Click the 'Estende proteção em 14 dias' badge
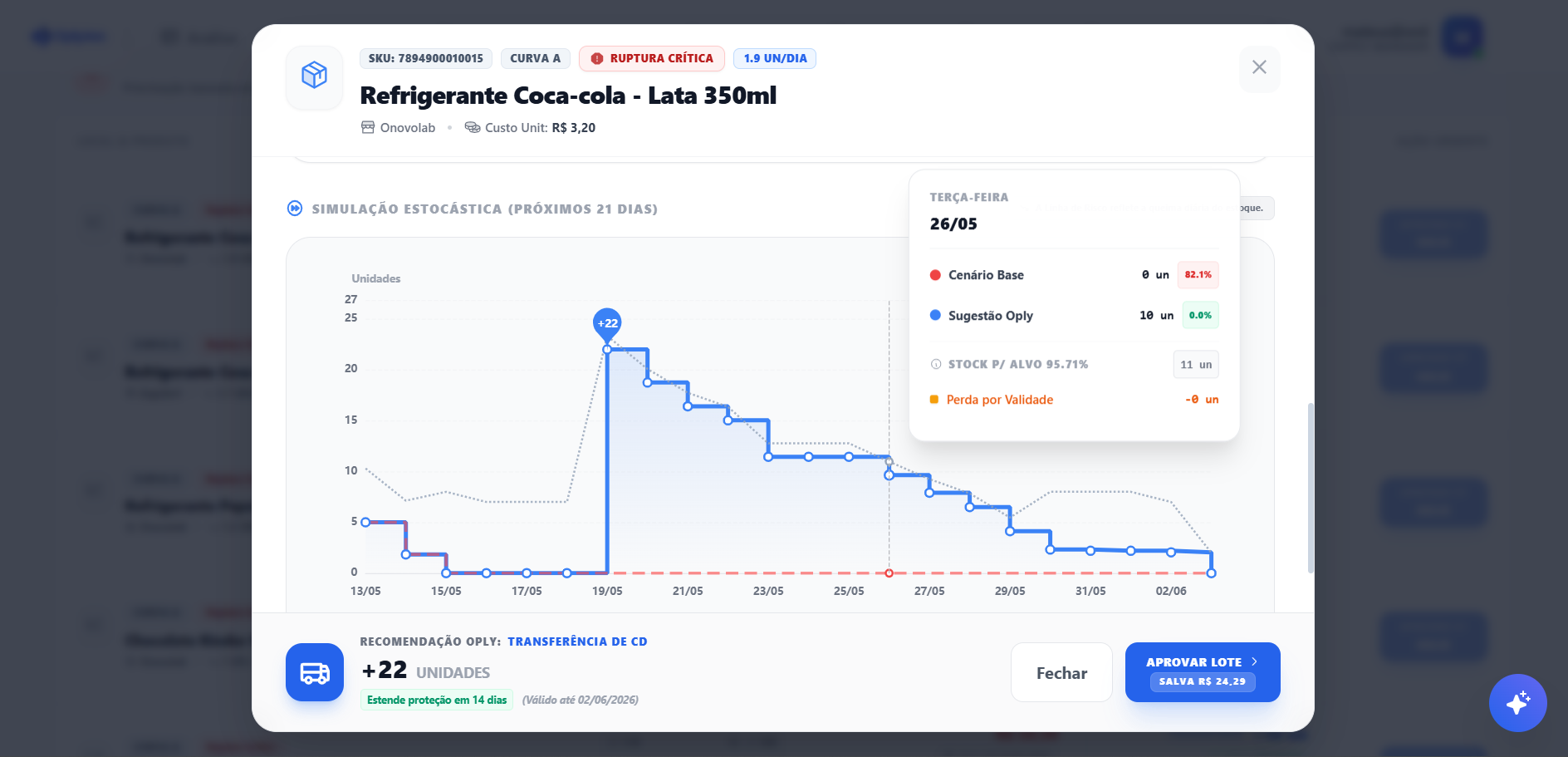This screenshot has width=1568, height=757. 437,700
